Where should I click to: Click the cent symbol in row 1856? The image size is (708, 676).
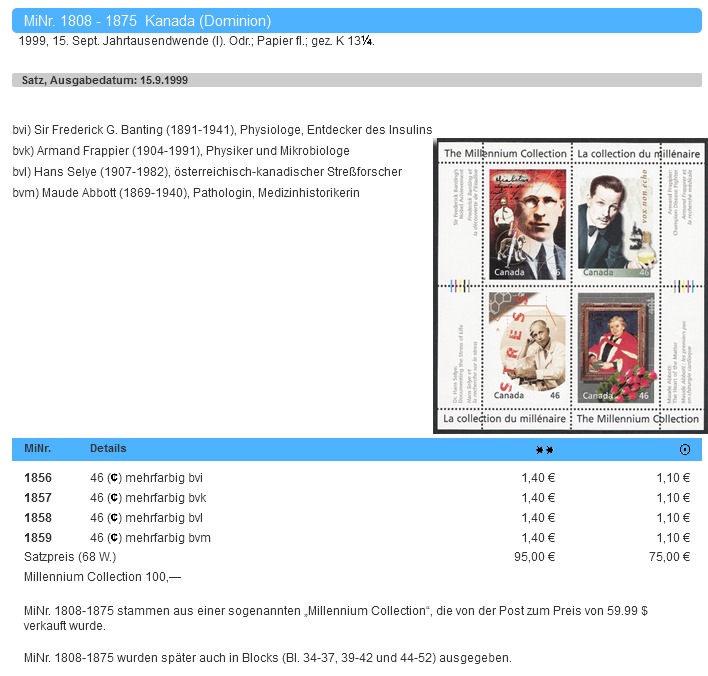pyautogui.click(x=114, y=478)
